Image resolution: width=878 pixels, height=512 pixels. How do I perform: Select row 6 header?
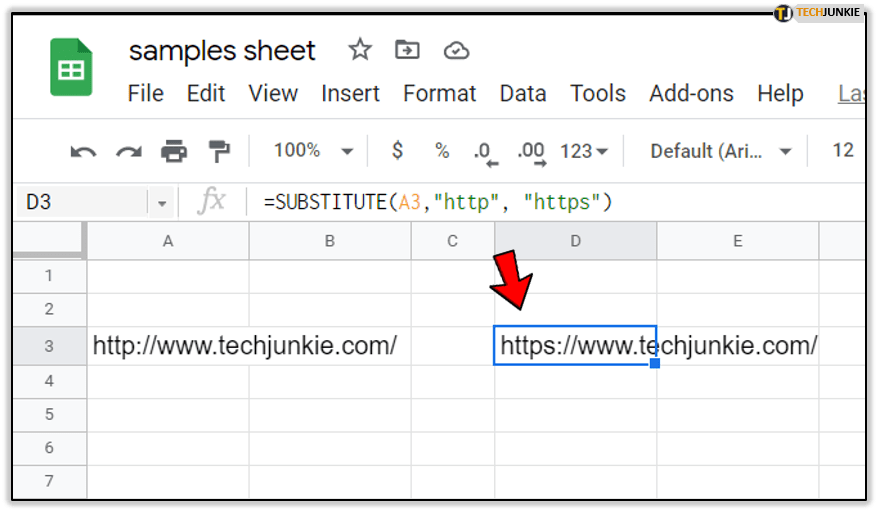(49, 448)
